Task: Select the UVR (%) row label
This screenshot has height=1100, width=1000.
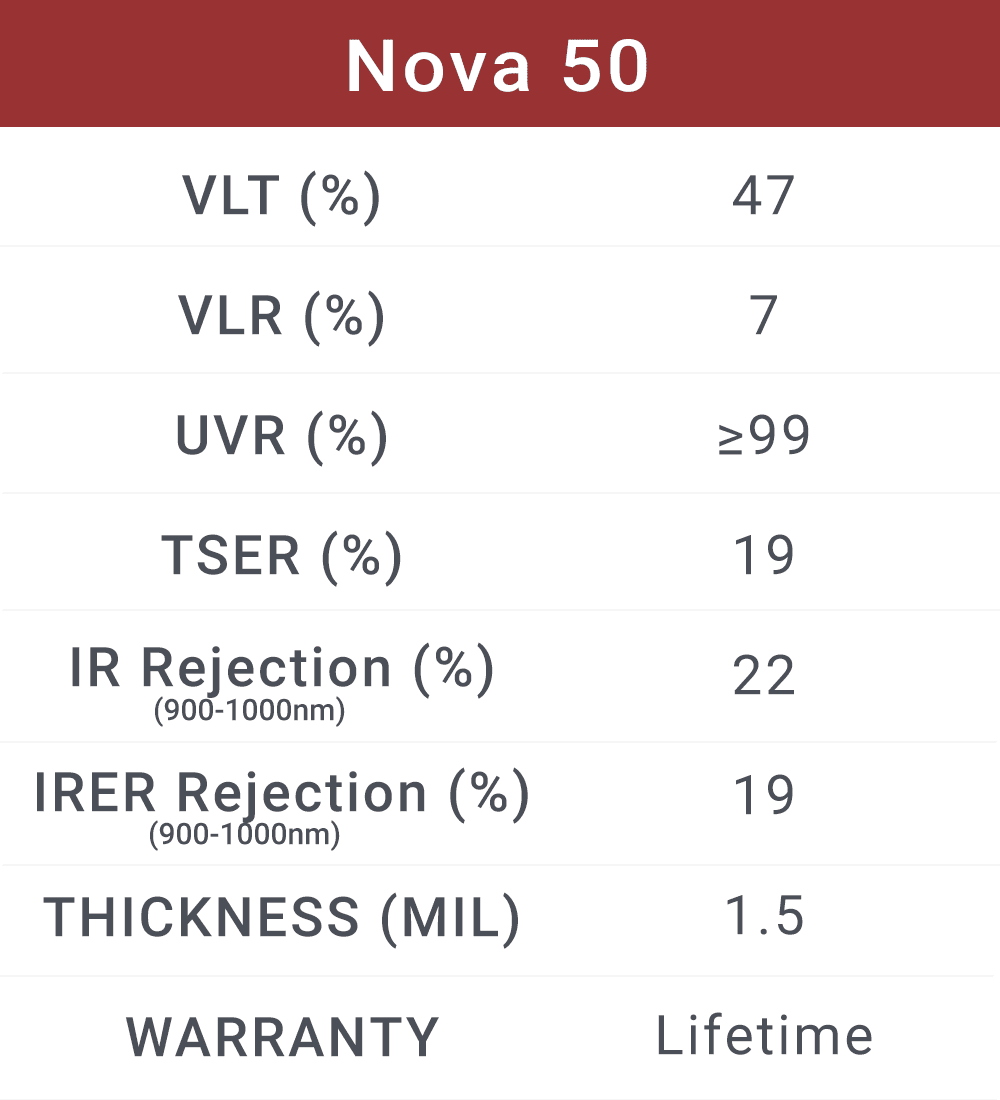Action: tap(281, 436)
